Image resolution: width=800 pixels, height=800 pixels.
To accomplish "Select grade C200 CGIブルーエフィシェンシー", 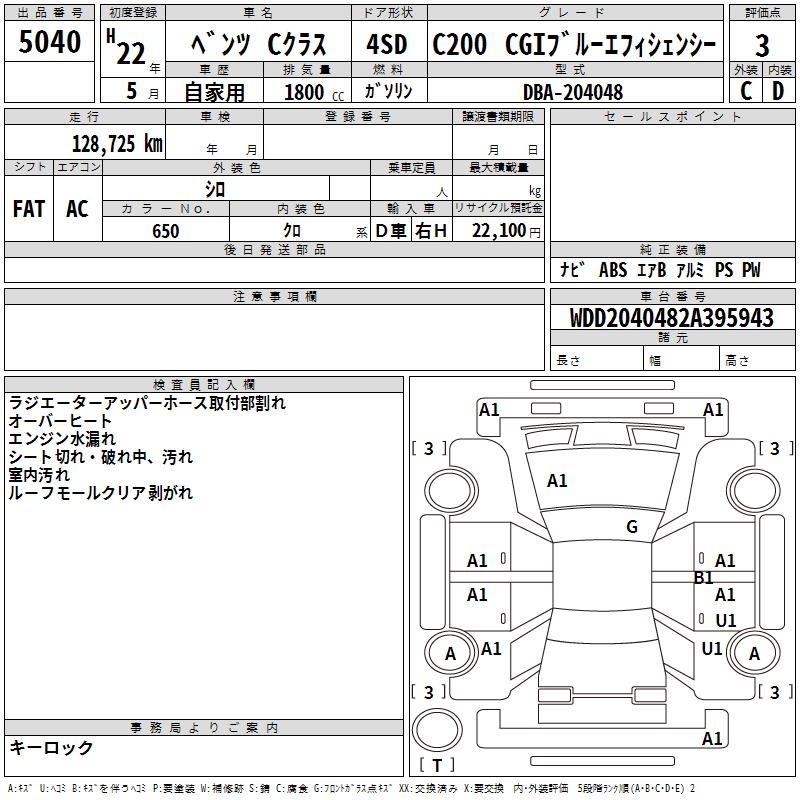I will (574, 44).
